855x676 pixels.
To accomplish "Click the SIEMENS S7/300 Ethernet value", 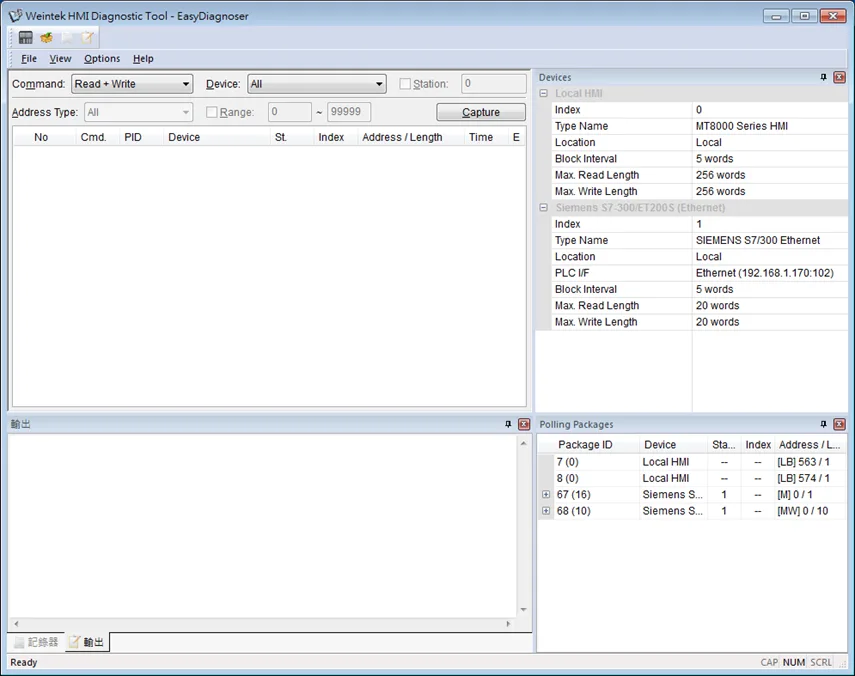I will (758, 240).
